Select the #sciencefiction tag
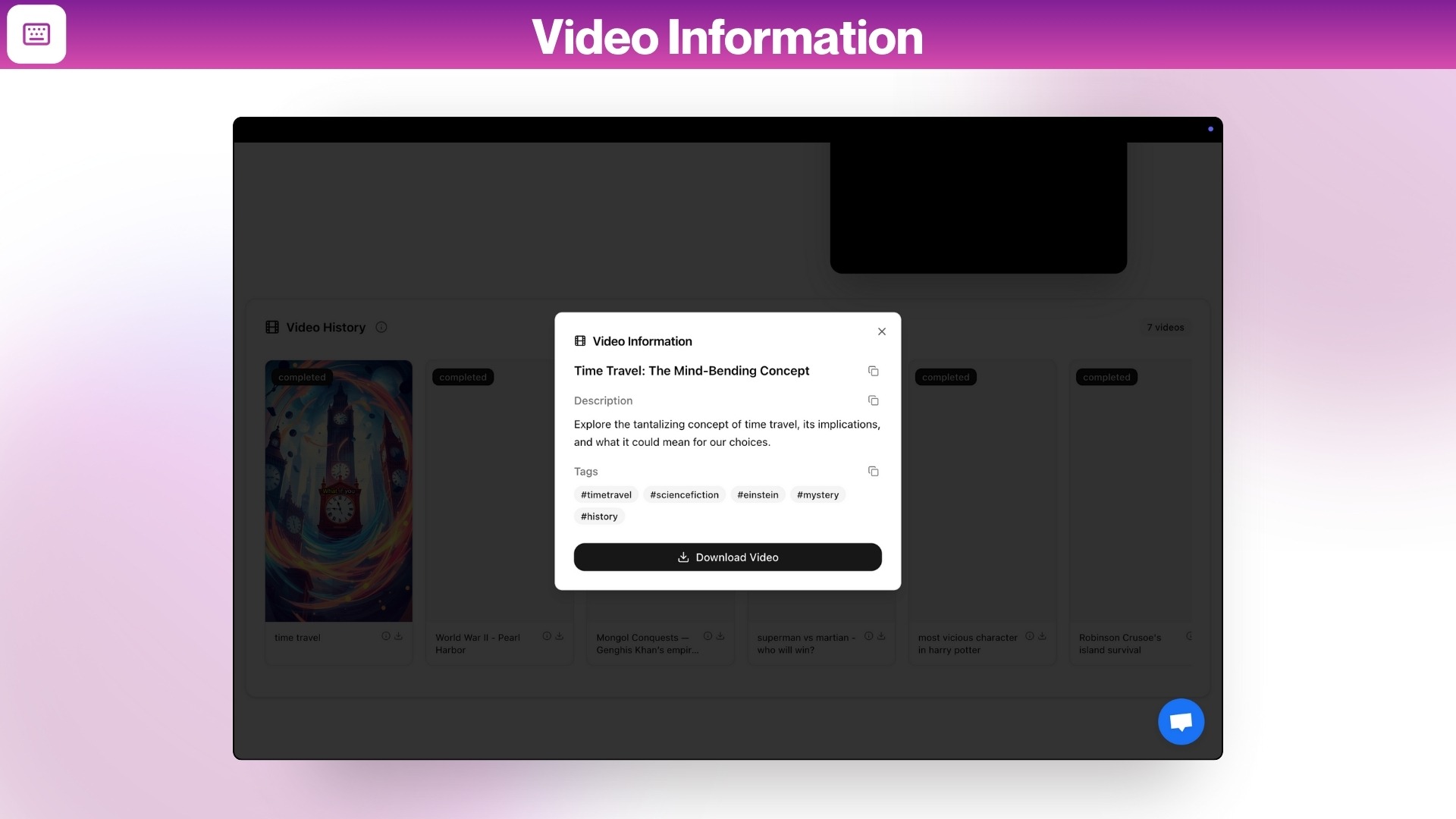This screenshot has height=819, width=1456. click(683, 494)
